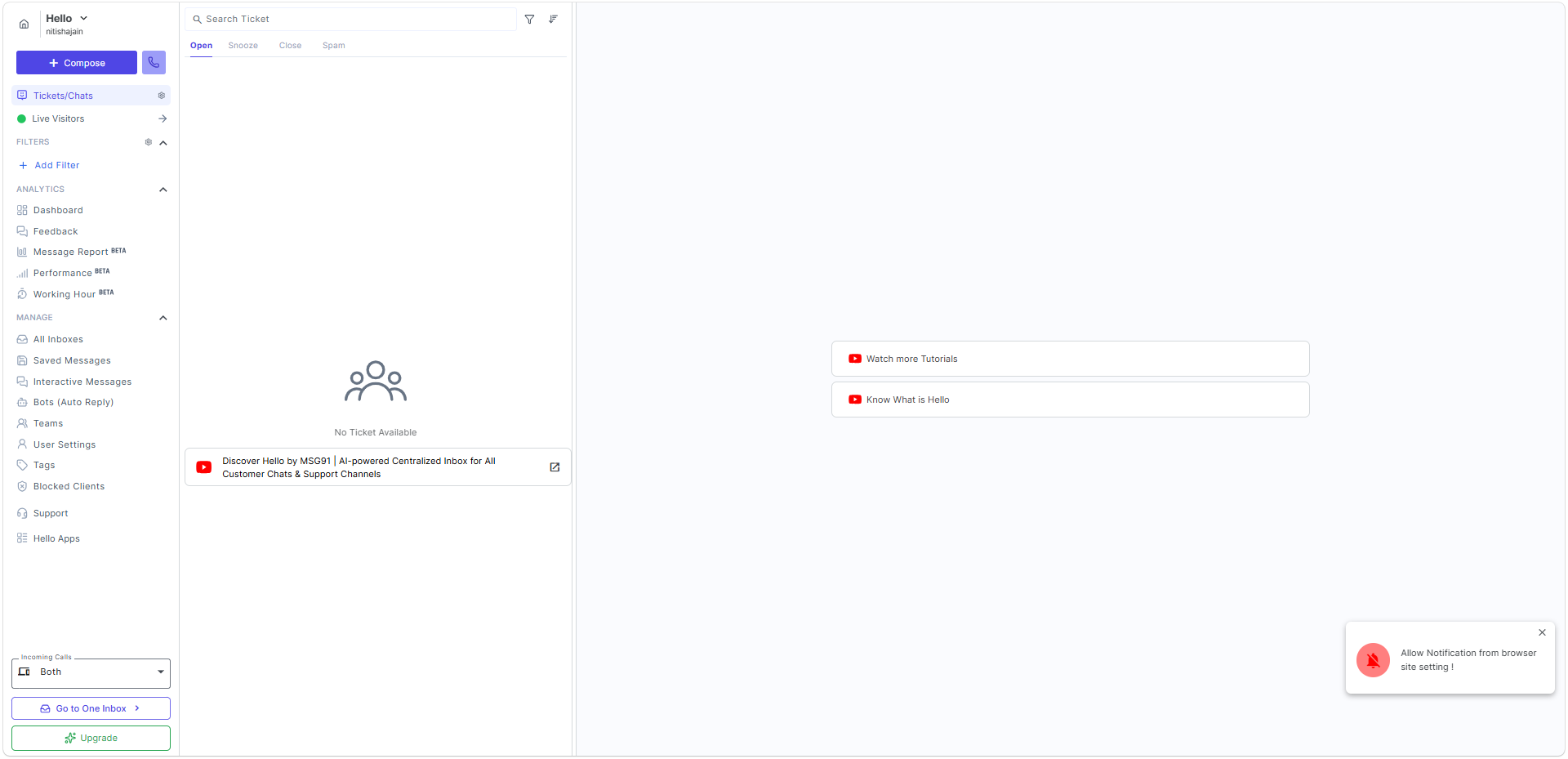The height and width of the screenshot is (759, 1568).
Task: Open the Filters settings gear
Action: (149, 142)
